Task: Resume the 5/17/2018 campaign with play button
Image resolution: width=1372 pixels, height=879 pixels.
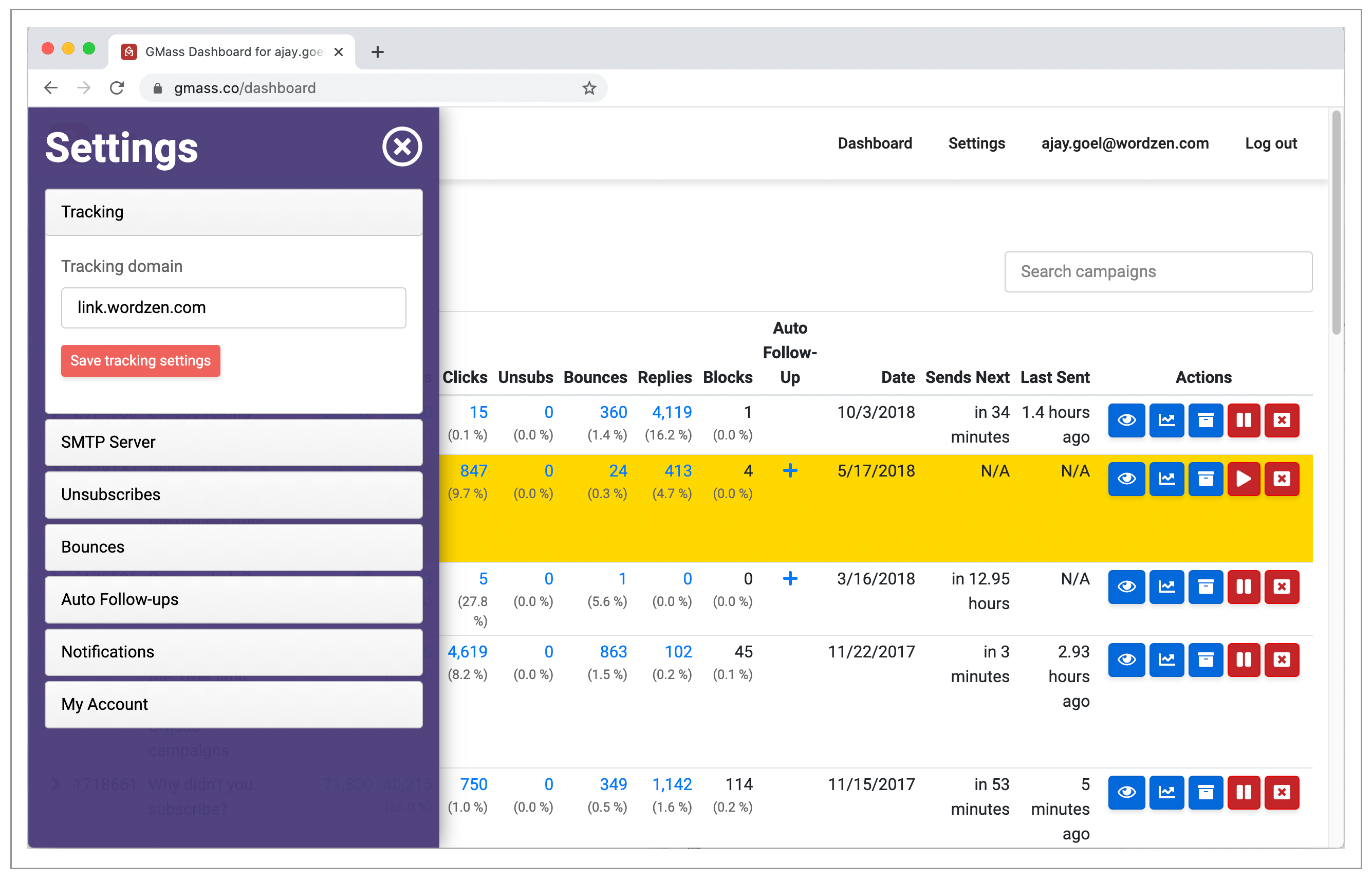Action: [1243, 479]
